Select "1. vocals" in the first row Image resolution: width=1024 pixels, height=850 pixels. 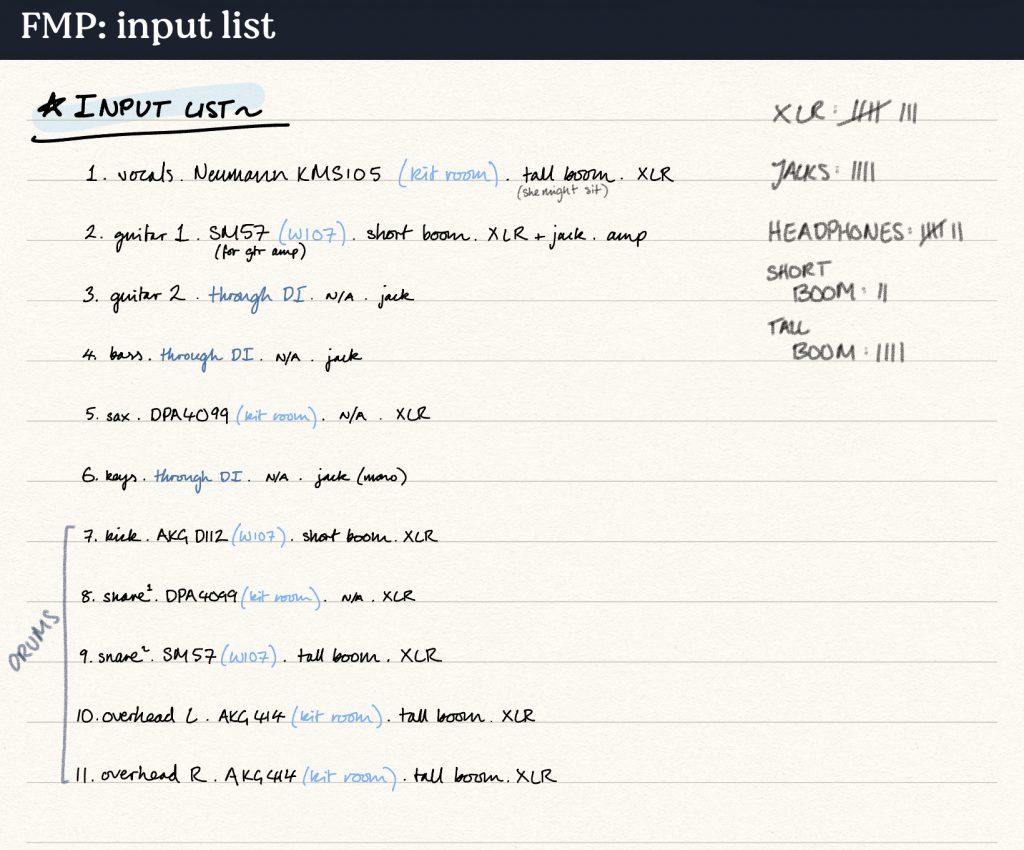(x=130, y=174)
